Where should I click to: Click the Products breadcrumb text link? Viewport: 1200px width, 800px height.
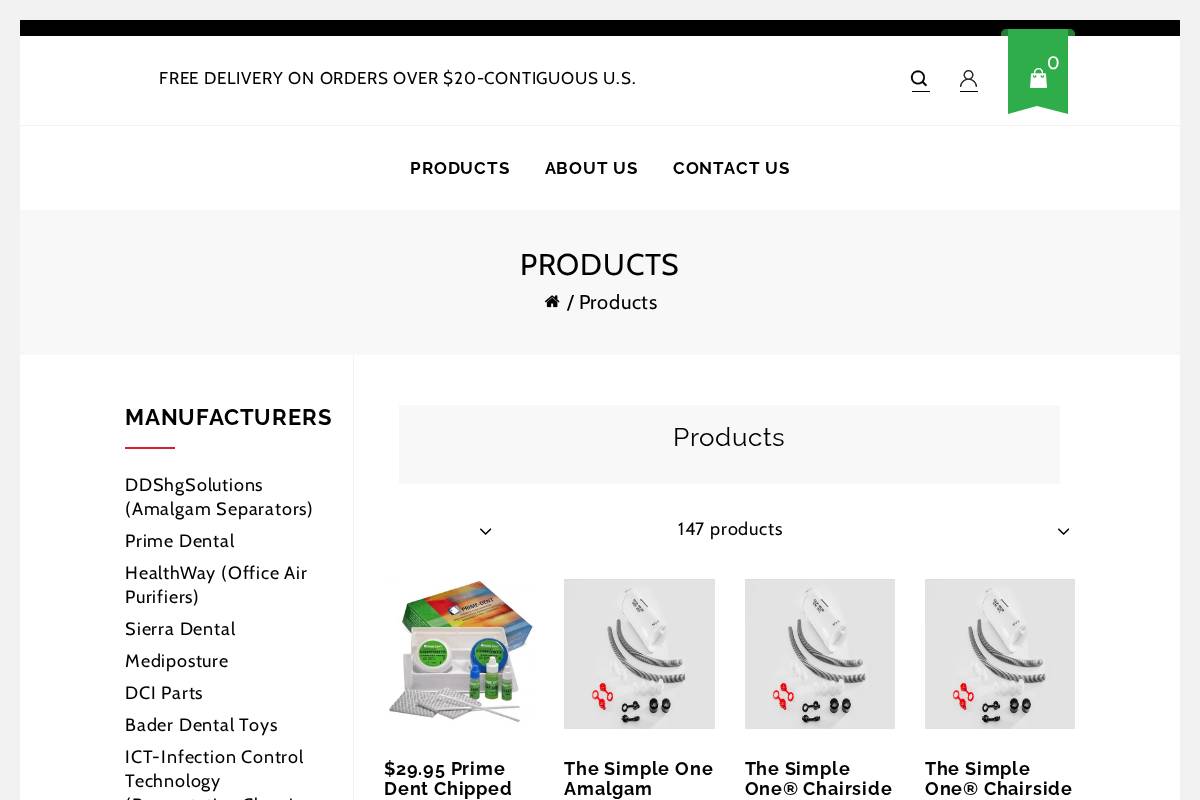coord(618,302)
